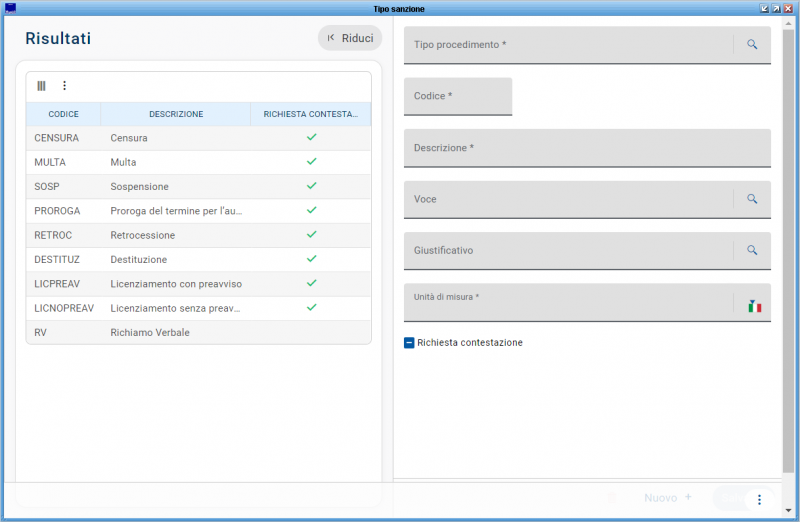The image size is (800, 522).
Task: Click the Nuovo button
Action: click(668, 498)
